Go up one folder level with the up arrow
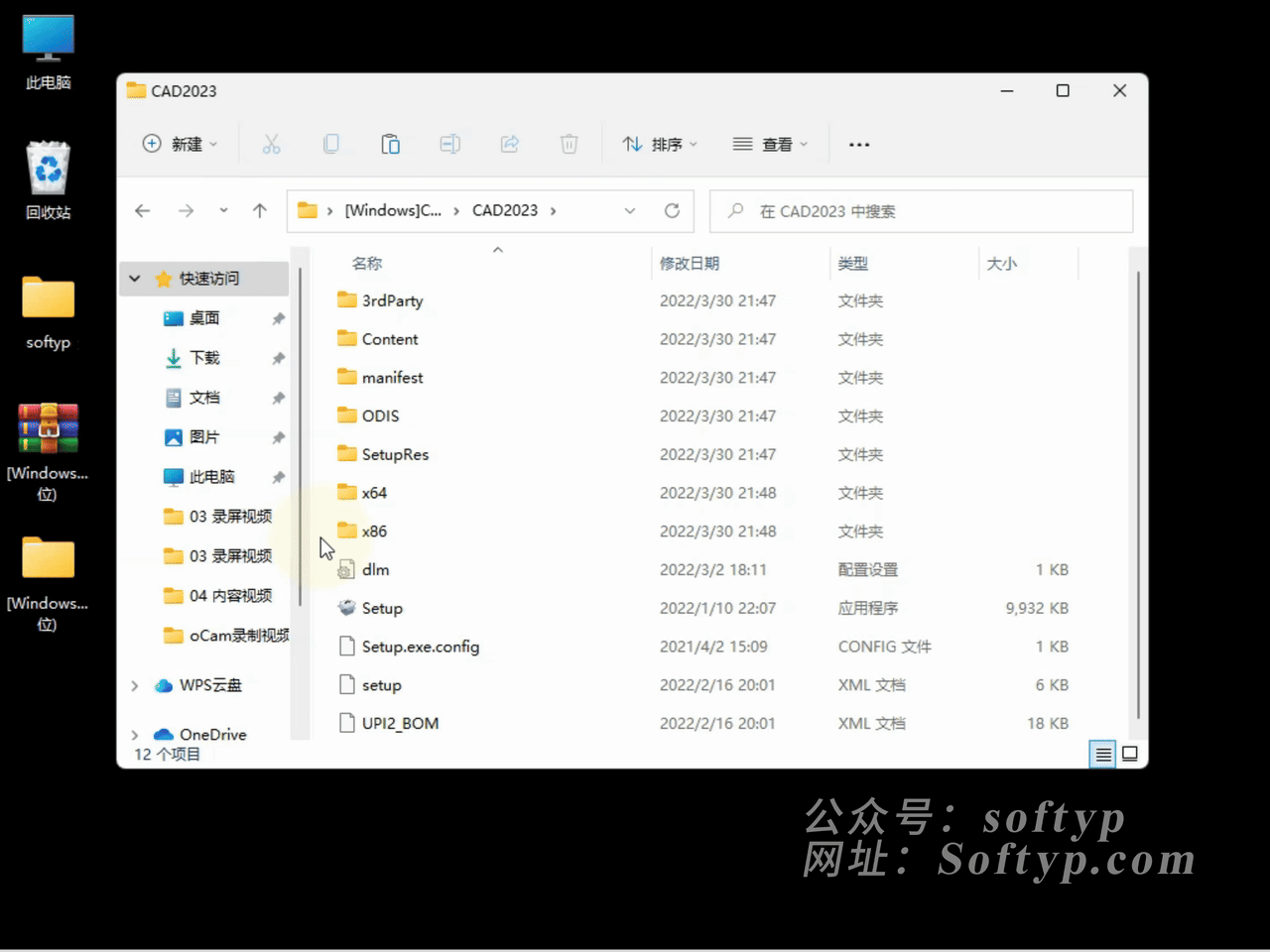 click(260, 210)
